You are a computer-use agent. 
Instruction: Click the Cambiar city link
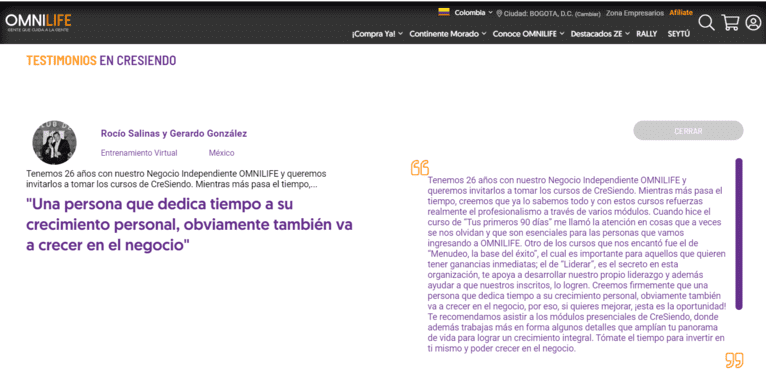pos(588,14)
